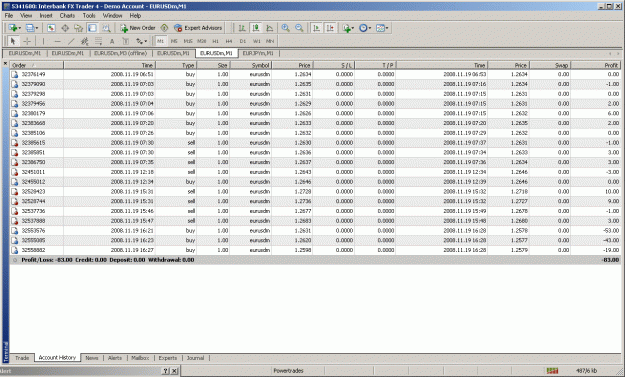This screenshot has width=625, height=377.
Task: Toggle the H4 timeframe
Action: [229, 41]
